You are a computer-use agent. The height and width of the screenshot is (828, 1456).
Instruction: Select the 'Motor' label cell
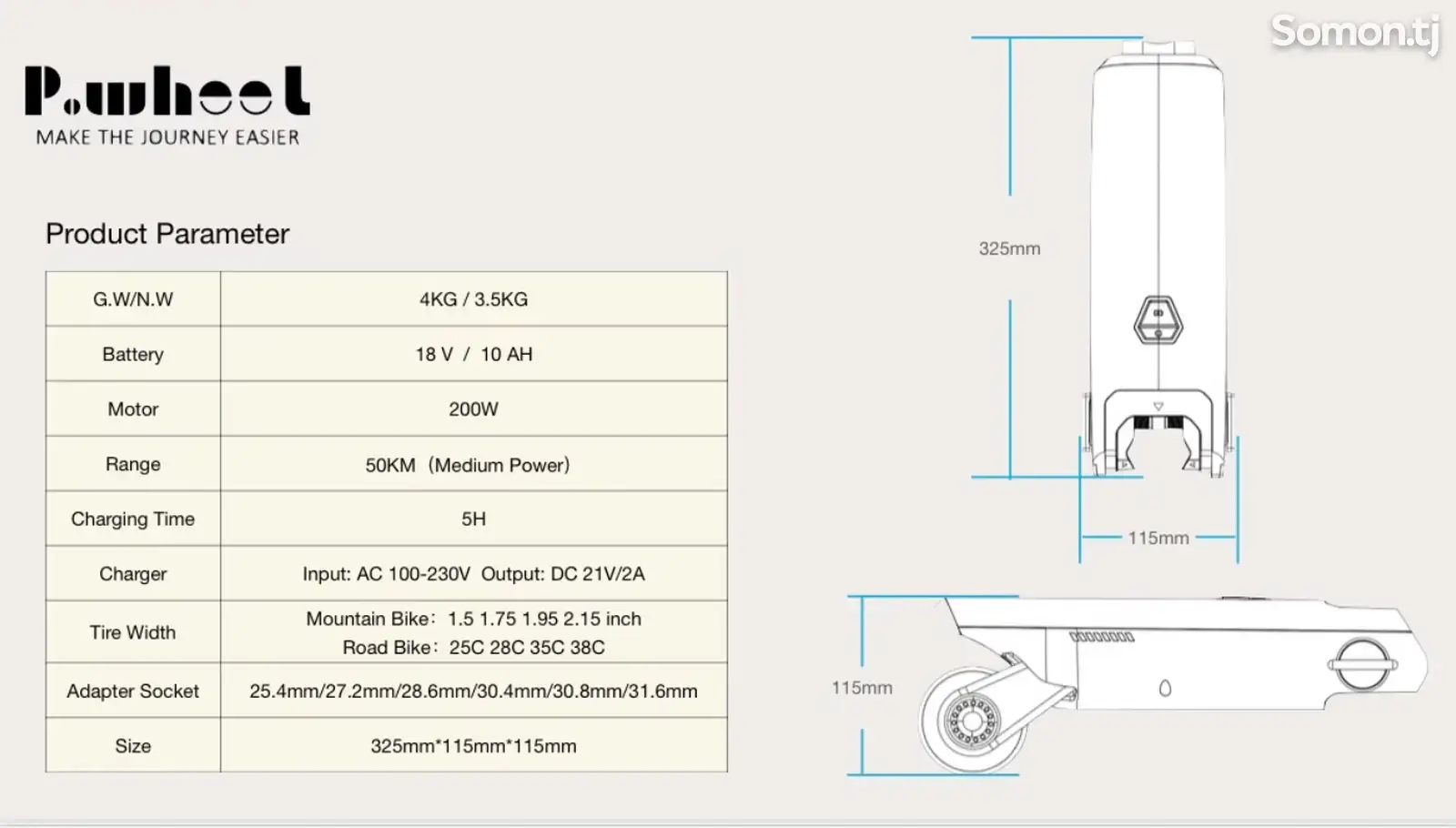(x=133, y=409)
